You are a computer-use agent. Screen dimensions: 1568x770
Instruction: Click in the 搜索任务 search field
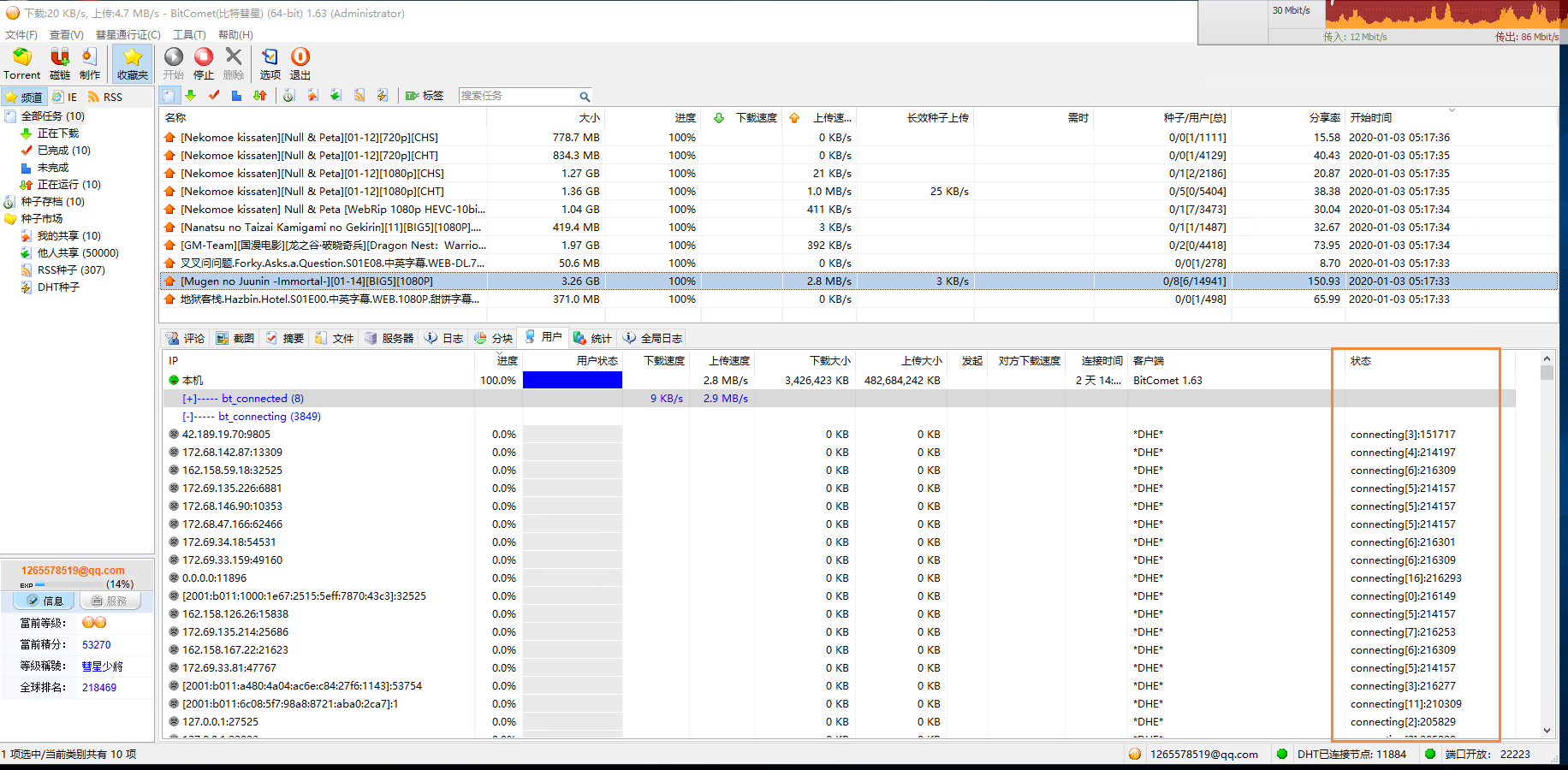[x=517, y=96]
